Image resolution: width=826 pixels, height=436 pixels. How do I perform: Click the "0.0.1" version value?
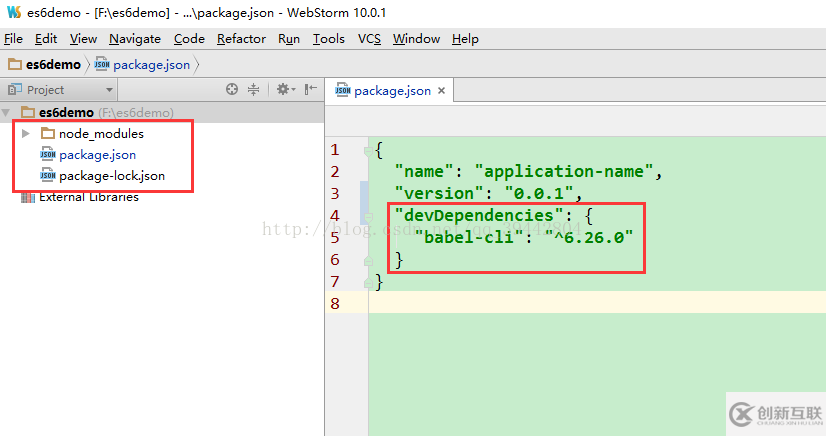click(x=539, y=193)
